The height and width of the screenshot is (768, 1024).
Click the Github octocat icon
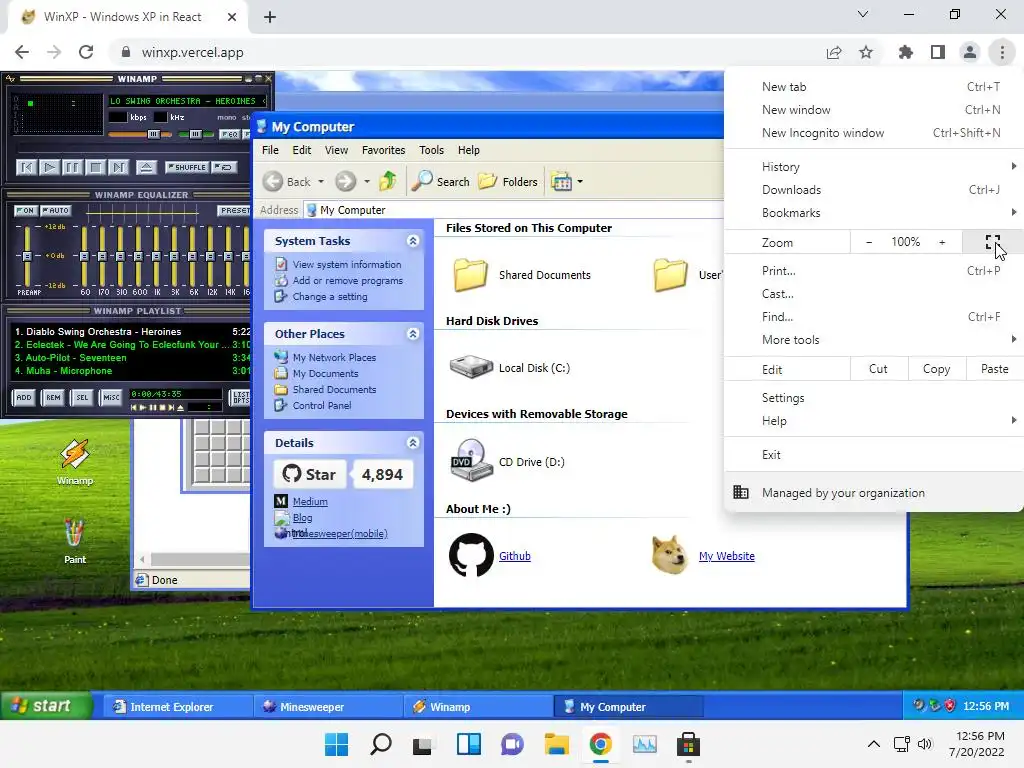click(x=472, y=556)
